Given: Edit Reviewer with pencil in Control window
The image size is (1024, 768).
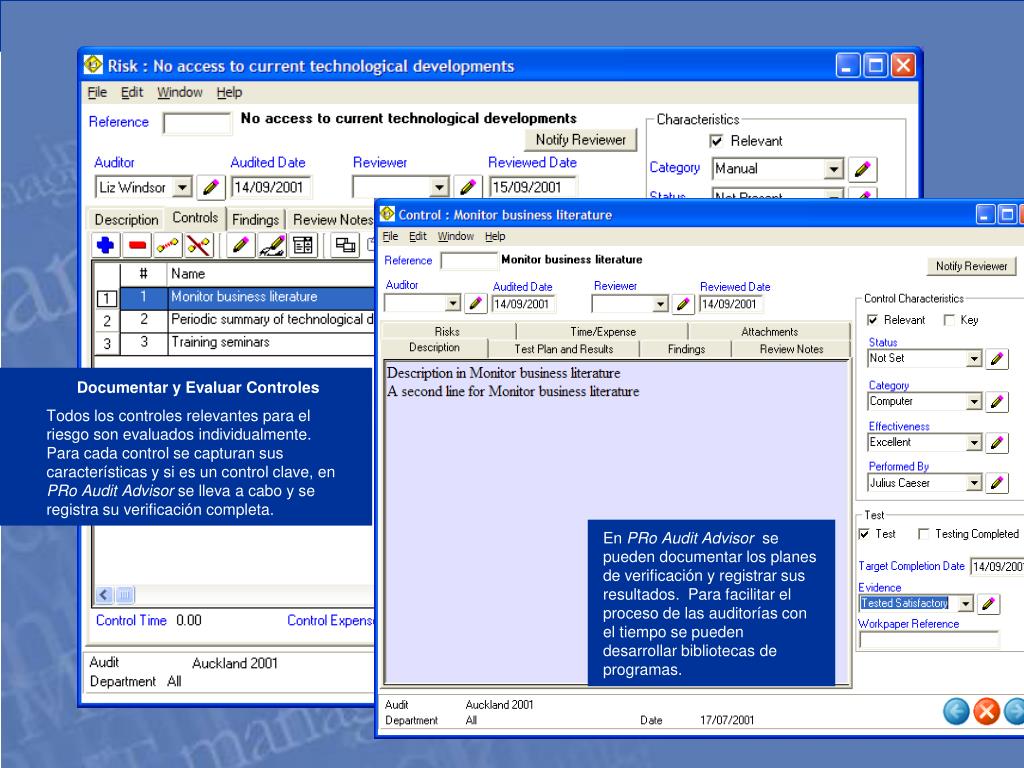Looking at the screenshot, I should click(x=682, y=304).
